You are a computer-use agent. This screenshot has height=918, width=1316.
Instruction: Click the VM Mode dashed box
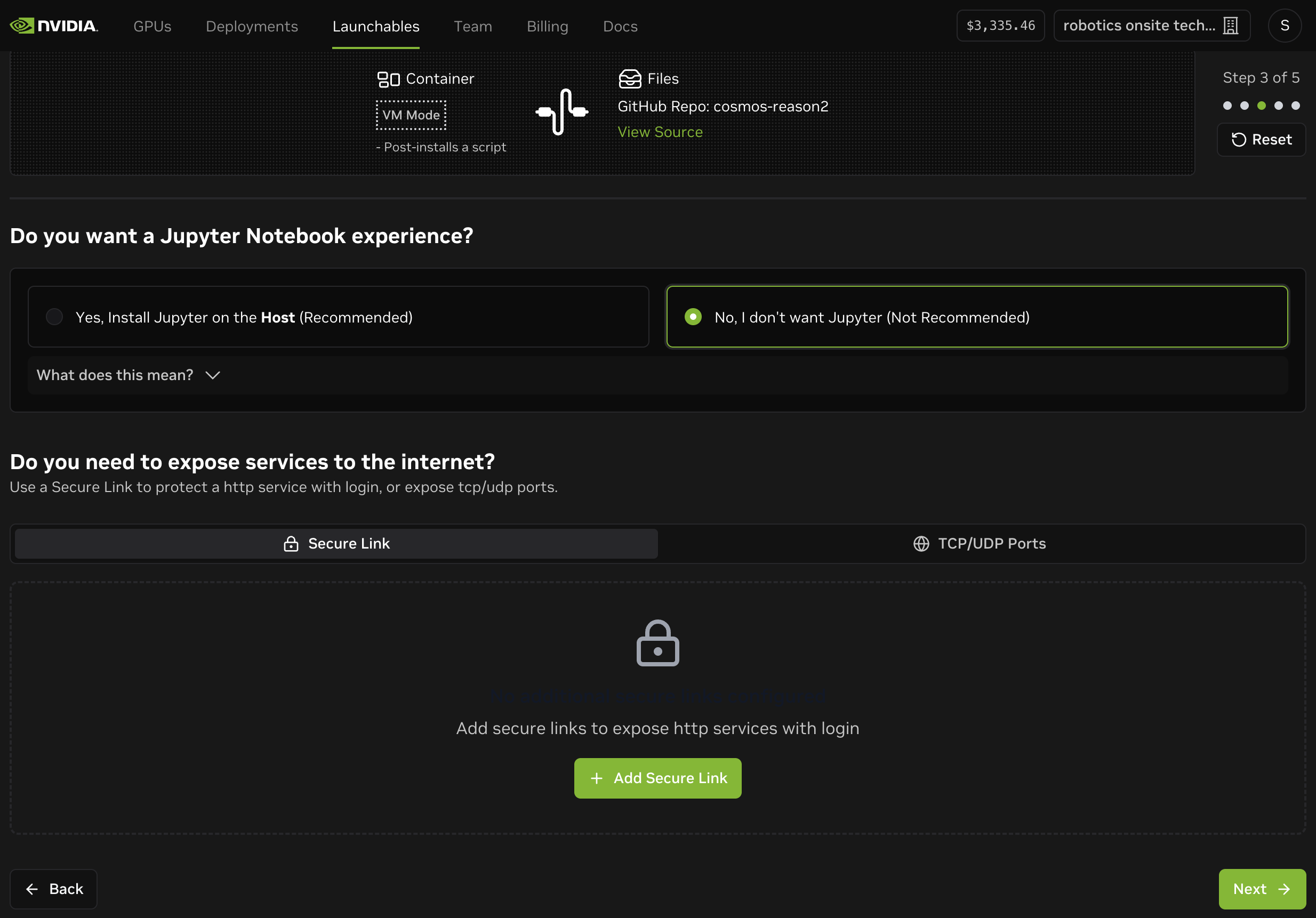pyautogui.click(x=411, y=115)
